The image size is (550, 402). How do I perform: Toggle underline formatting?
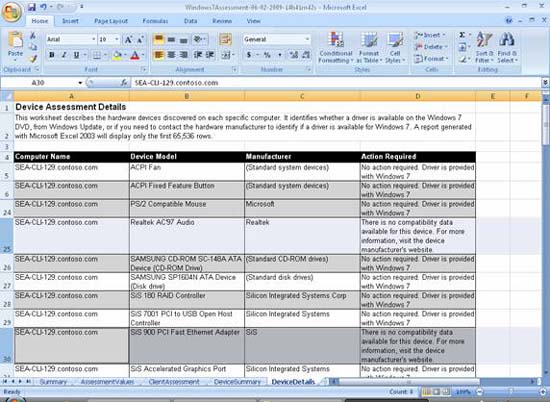(x=76, y=55)
